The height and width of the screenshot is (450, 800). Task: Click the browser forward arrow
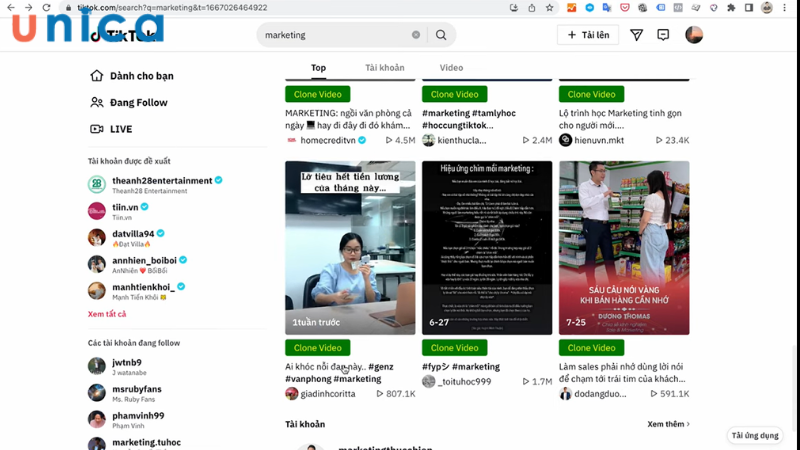point(29,8)
